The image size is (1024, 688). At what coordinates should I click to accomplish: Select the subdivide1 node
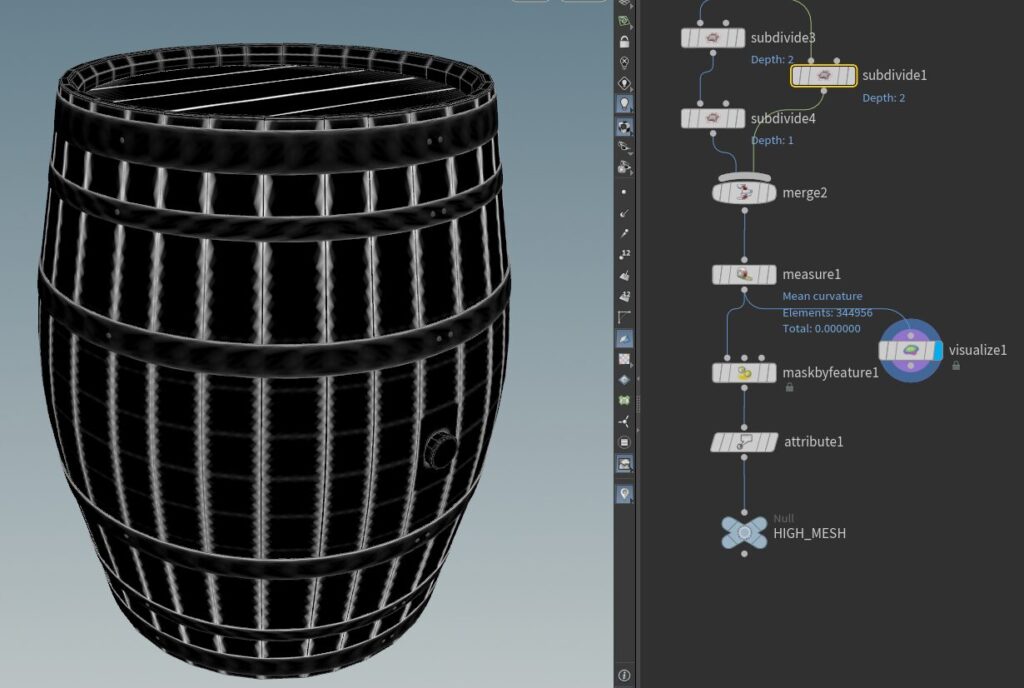[x=823, y=75]
